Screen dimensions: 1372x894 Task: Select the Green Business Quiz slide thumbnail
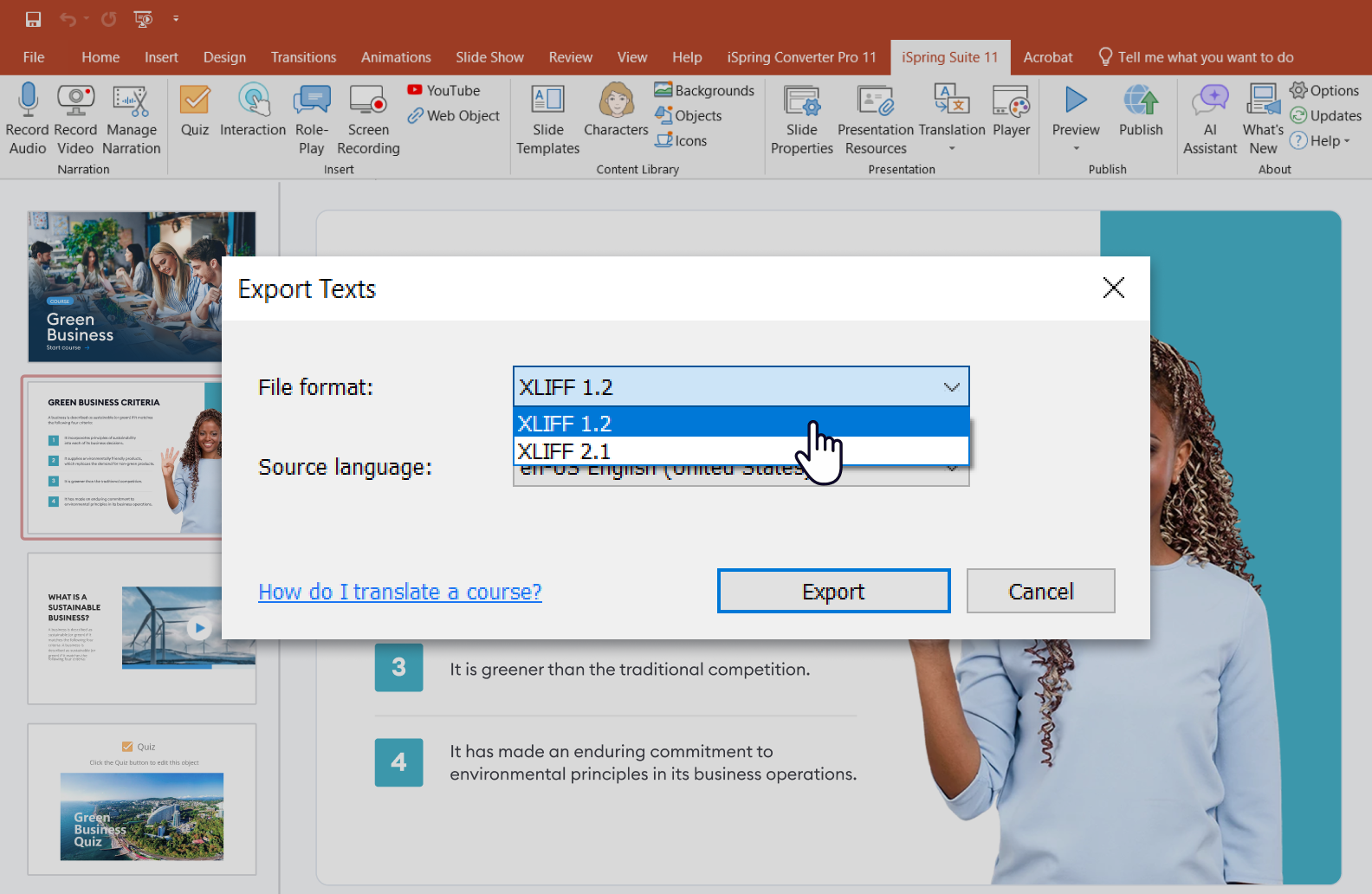tap(141, 800)
